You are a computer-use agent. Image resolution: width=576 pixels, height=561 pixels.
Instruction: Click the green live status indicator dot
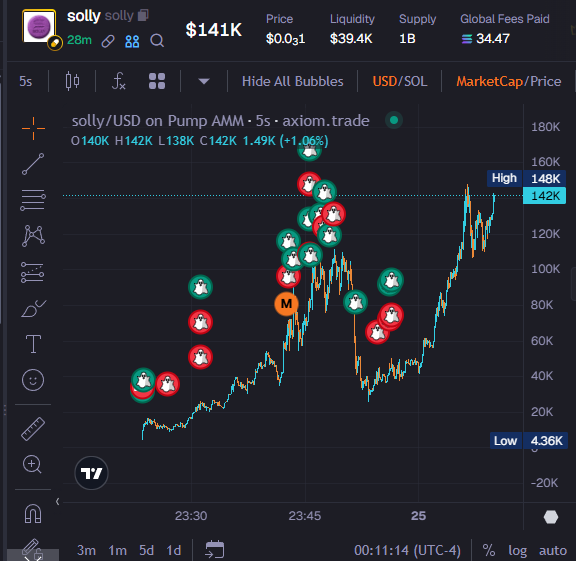(x=394, y=120)
